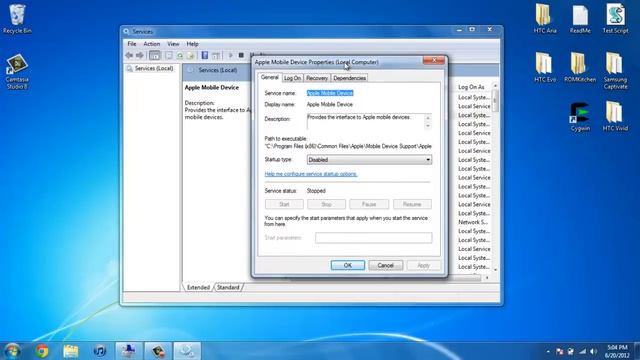The width and height of the screenshot is (640, 360).
Task: Click the network signal tray icon
Action: click(582, 351)
